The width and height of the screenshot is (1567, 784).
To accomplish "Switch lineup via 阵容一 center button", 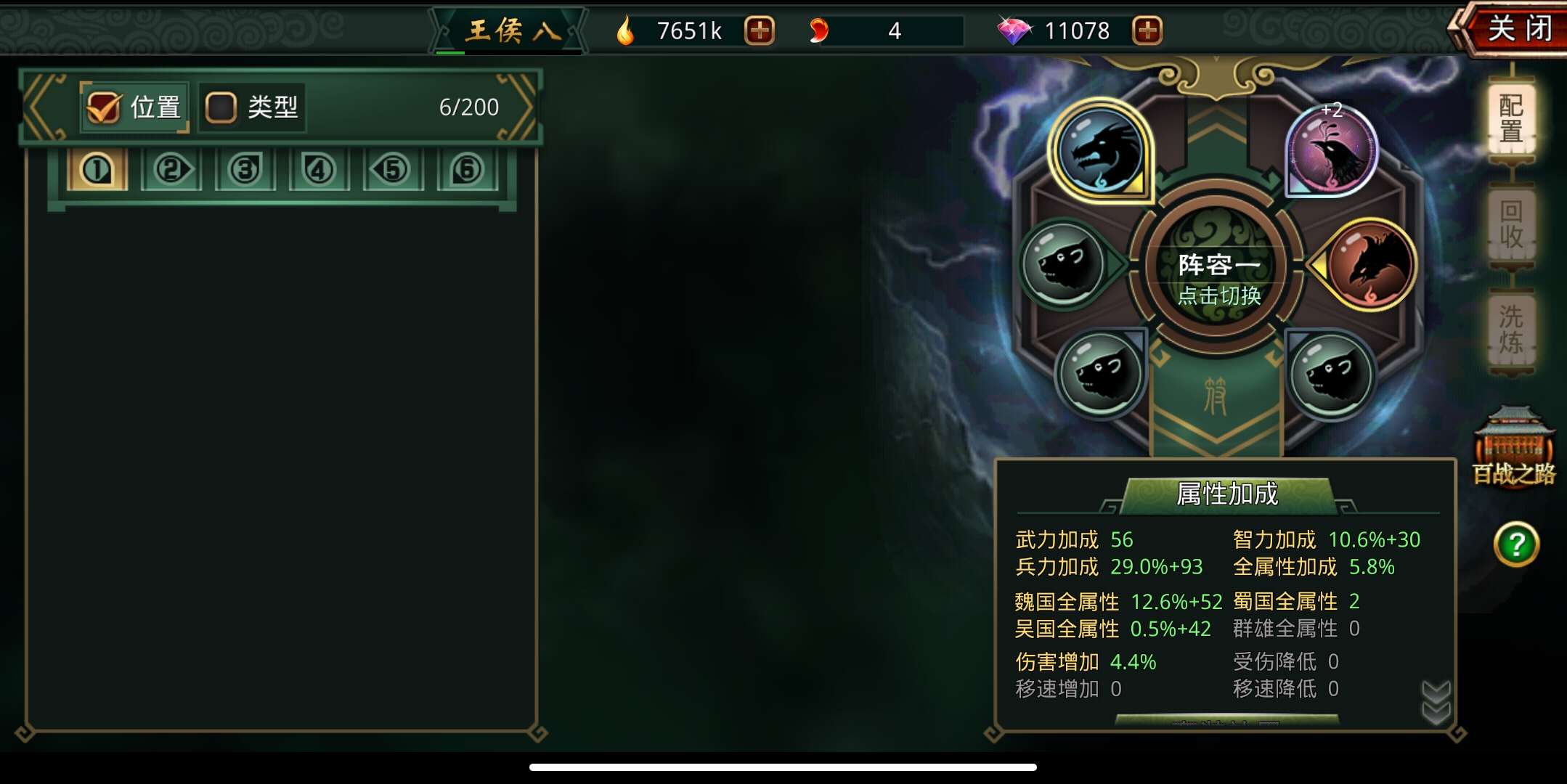I will pyautogui.click(x=1218, y=277).
